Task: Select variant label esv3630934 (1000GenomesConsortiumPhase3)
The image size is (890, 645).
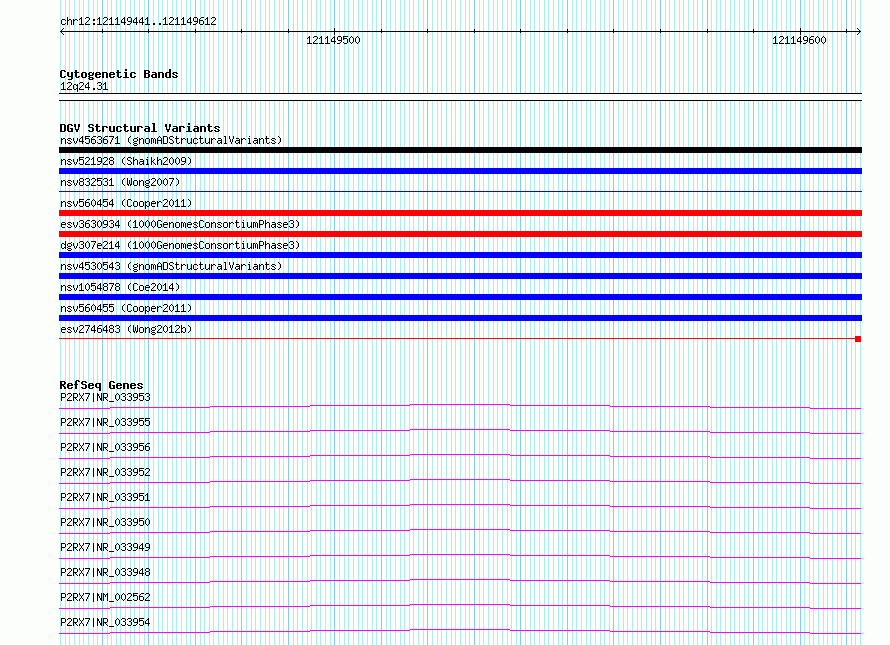Action: 180,224
